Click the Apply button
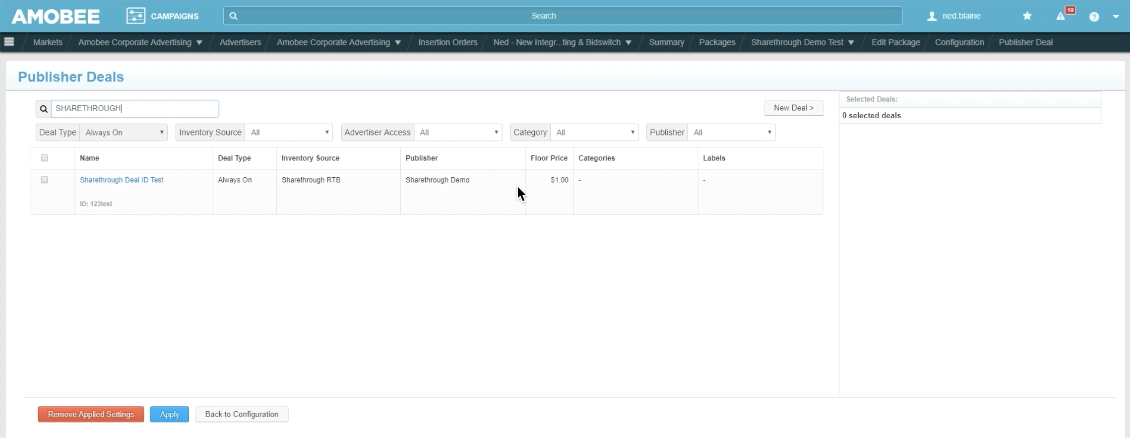Viewport: 1130px width, 438px height. point(169,414)
